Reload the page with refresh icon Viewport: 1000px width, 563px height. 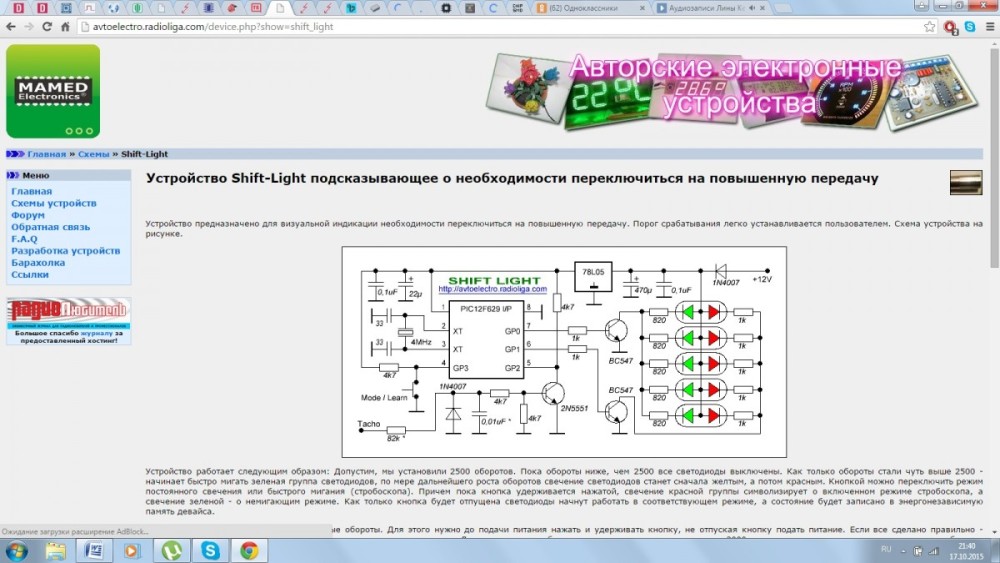tap(47, 27)
